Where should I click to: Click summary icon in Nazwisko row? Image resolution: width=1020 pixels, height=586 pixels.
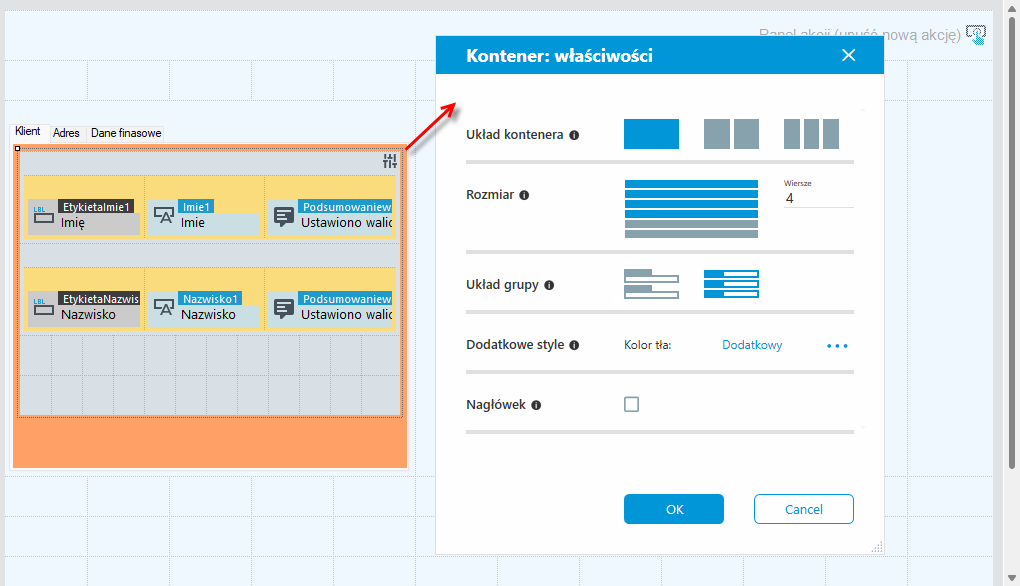click(x=284, y=308)
